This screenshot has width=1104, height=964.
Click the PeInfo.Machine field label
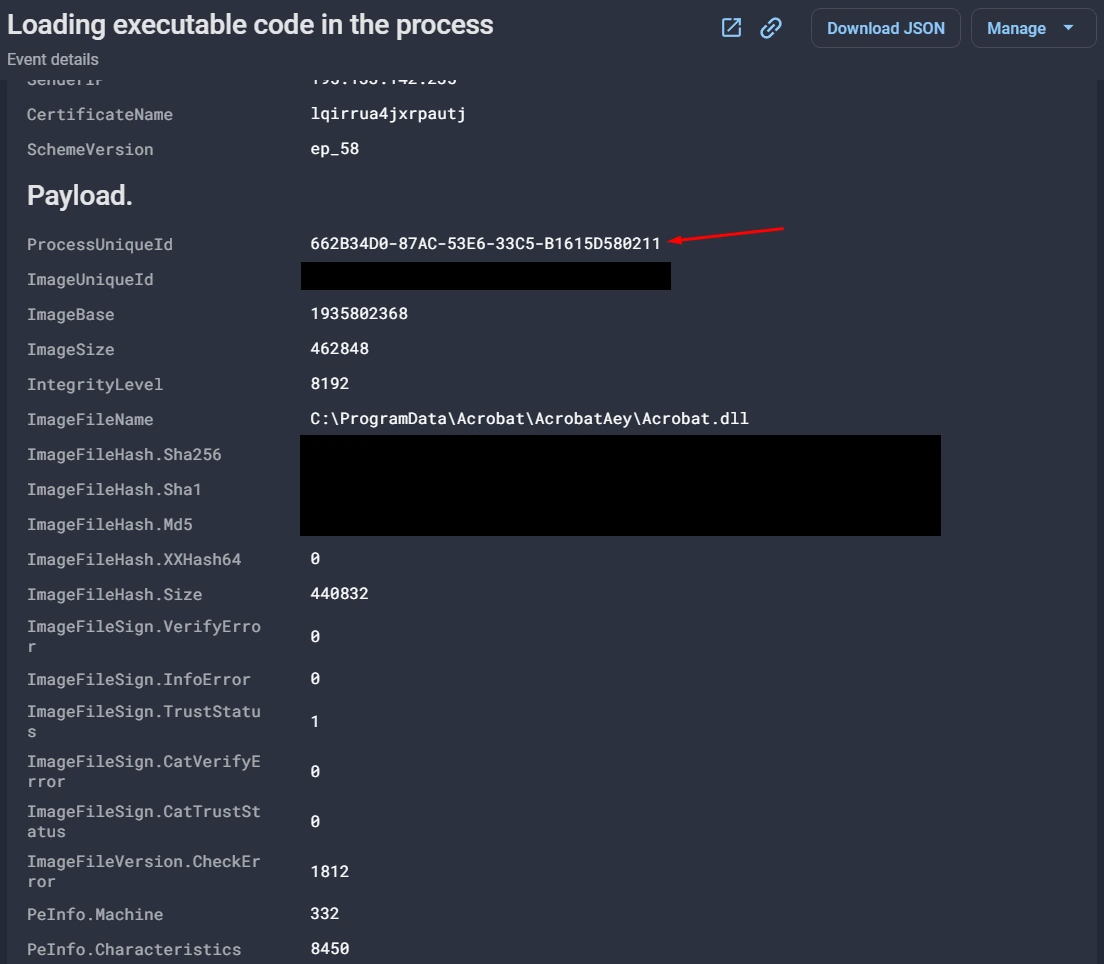pos(95,915)
